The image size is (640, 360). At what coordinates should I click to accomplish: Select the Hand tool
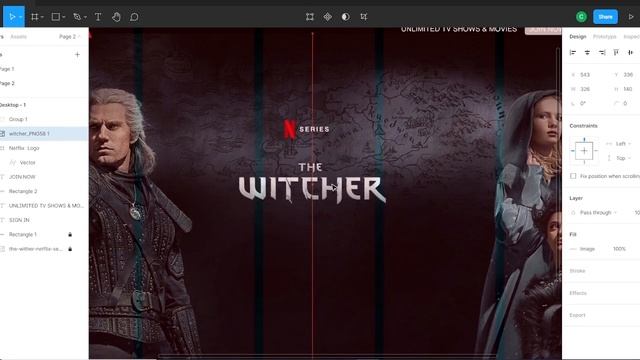tap(116, 17)
